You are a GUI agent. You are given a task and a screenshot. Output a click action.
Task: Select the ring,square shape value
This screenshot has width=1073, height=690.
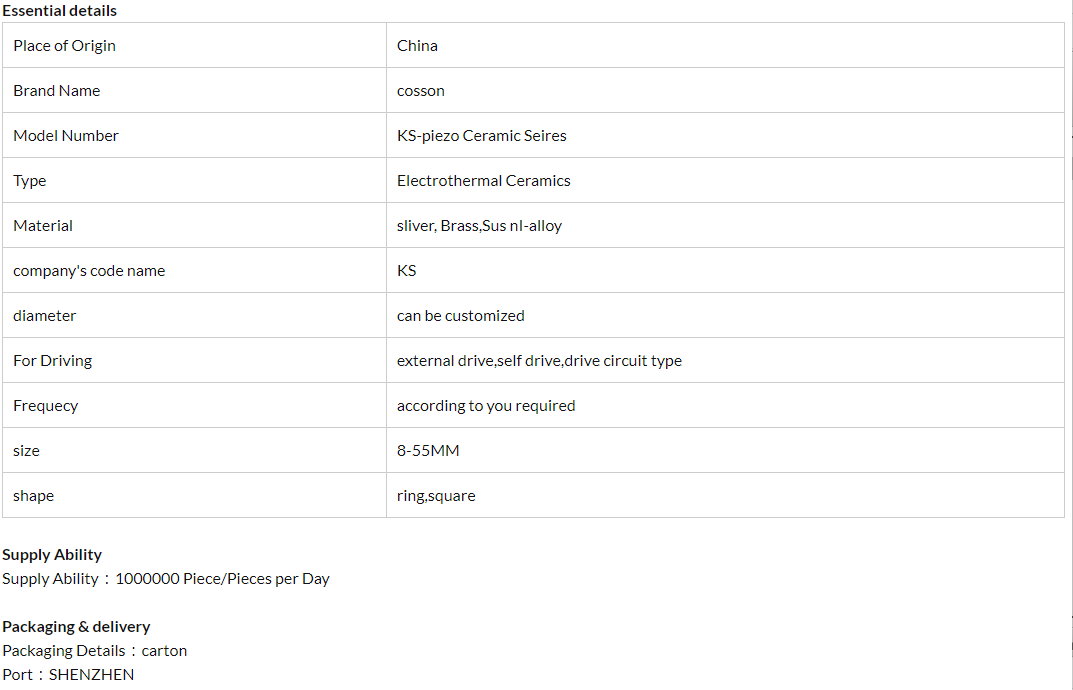pyautogui.click(x=436, y=496)
